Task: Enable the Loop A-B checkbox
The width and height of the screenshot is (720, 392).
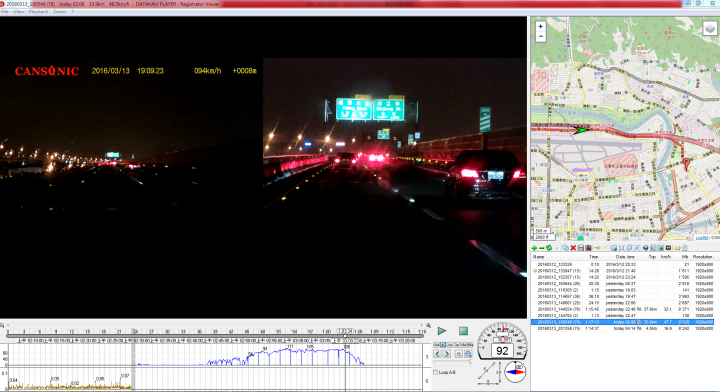Action: pyautogui.click(x=435, y=372)
